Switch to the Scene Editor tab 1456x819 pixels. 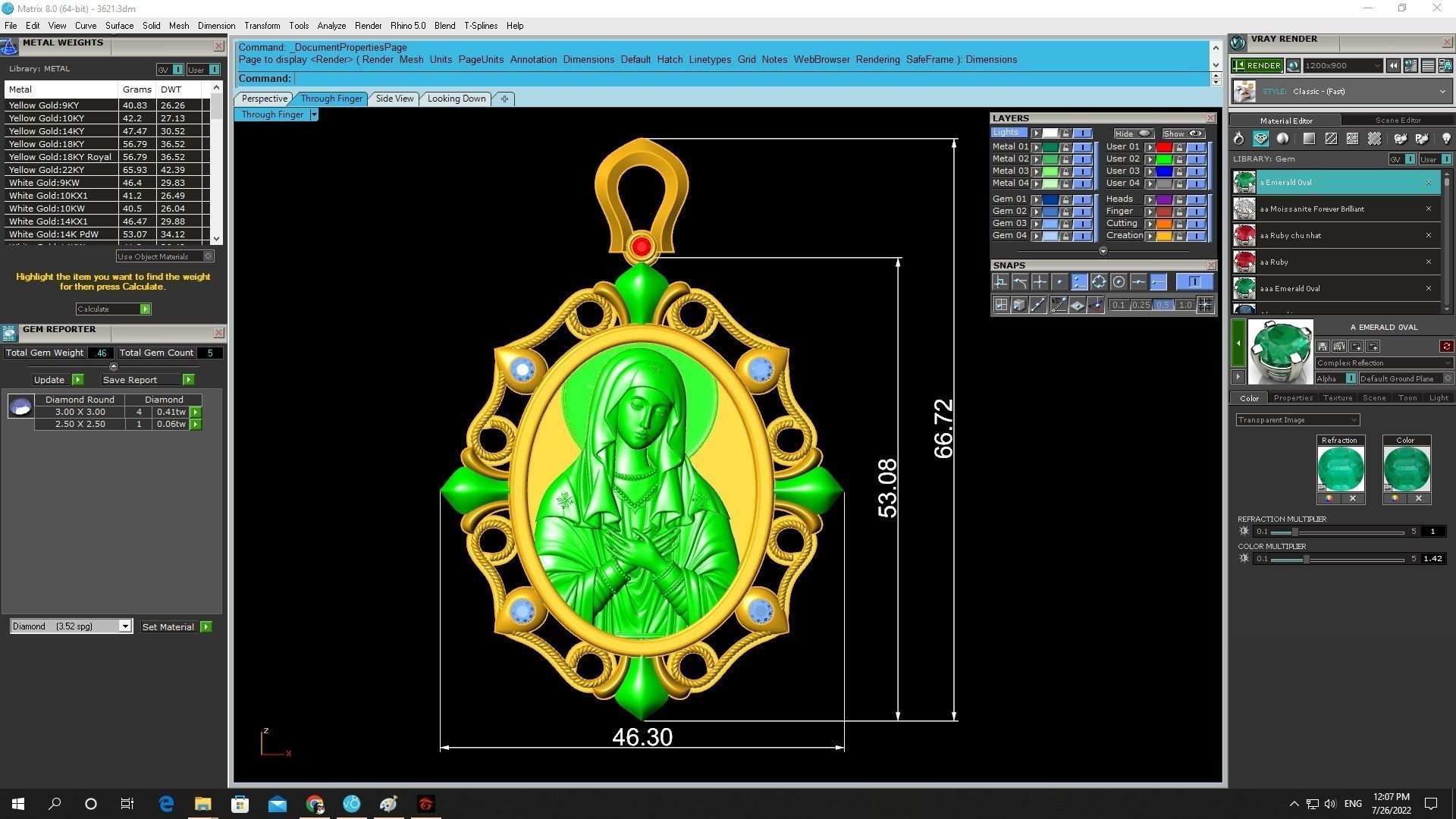1398,120
